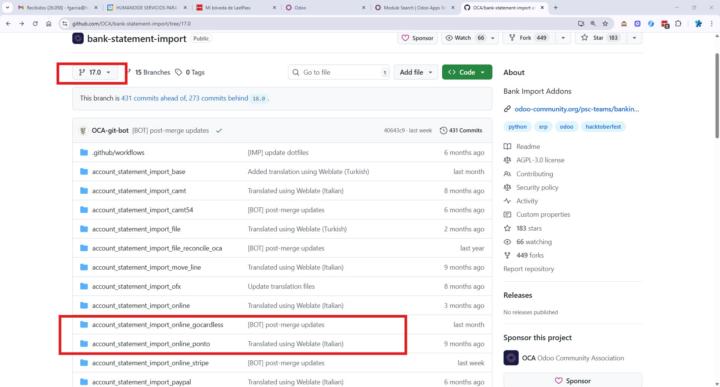
Task: Open the tab search dropdown at top-left of browser
Action: tap(7, 7)
